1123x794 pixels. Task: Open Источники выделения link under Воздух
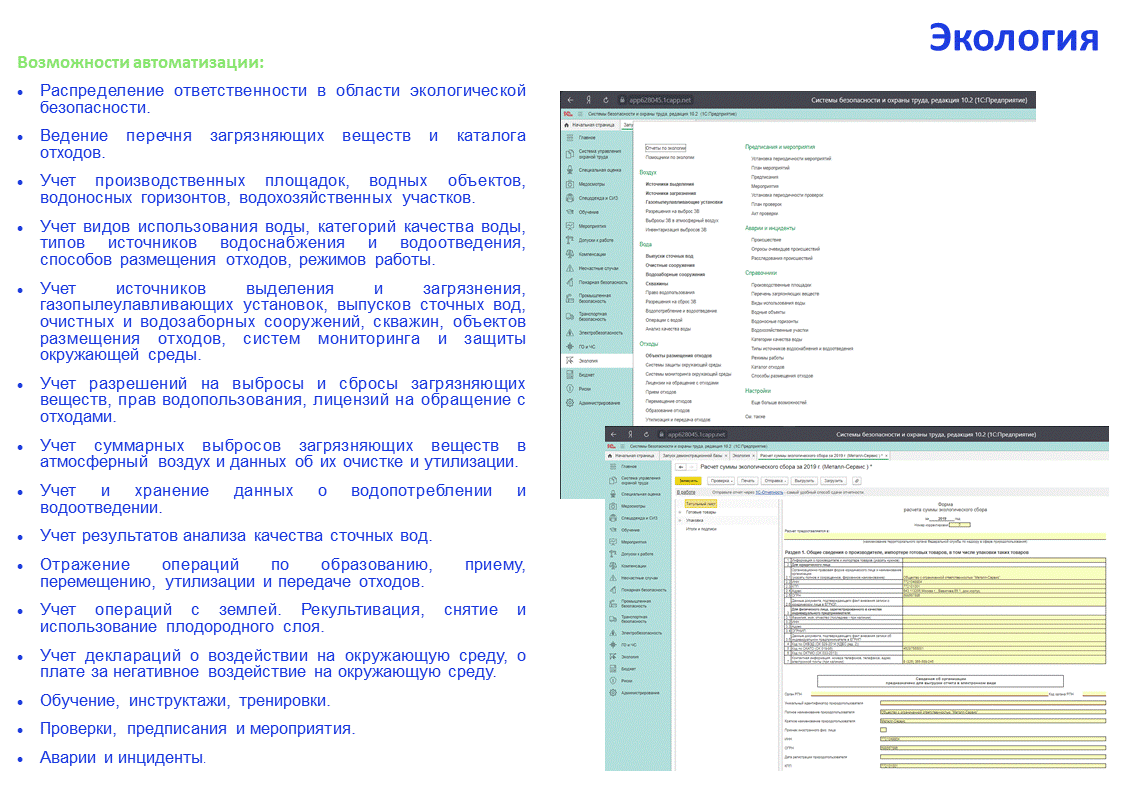point(670,184)
